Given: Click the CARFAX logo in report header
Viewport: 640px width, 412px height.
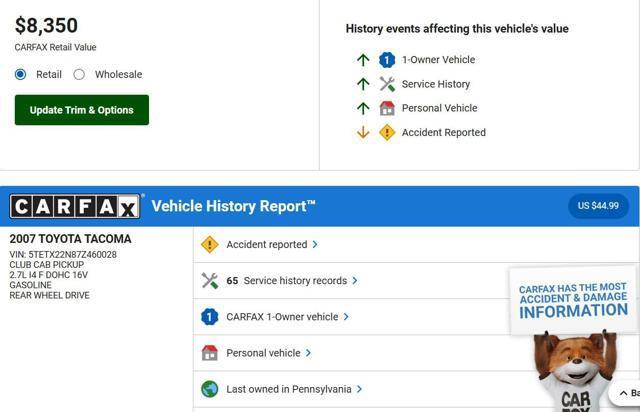Looking at the screenshot, I should 75,206.
